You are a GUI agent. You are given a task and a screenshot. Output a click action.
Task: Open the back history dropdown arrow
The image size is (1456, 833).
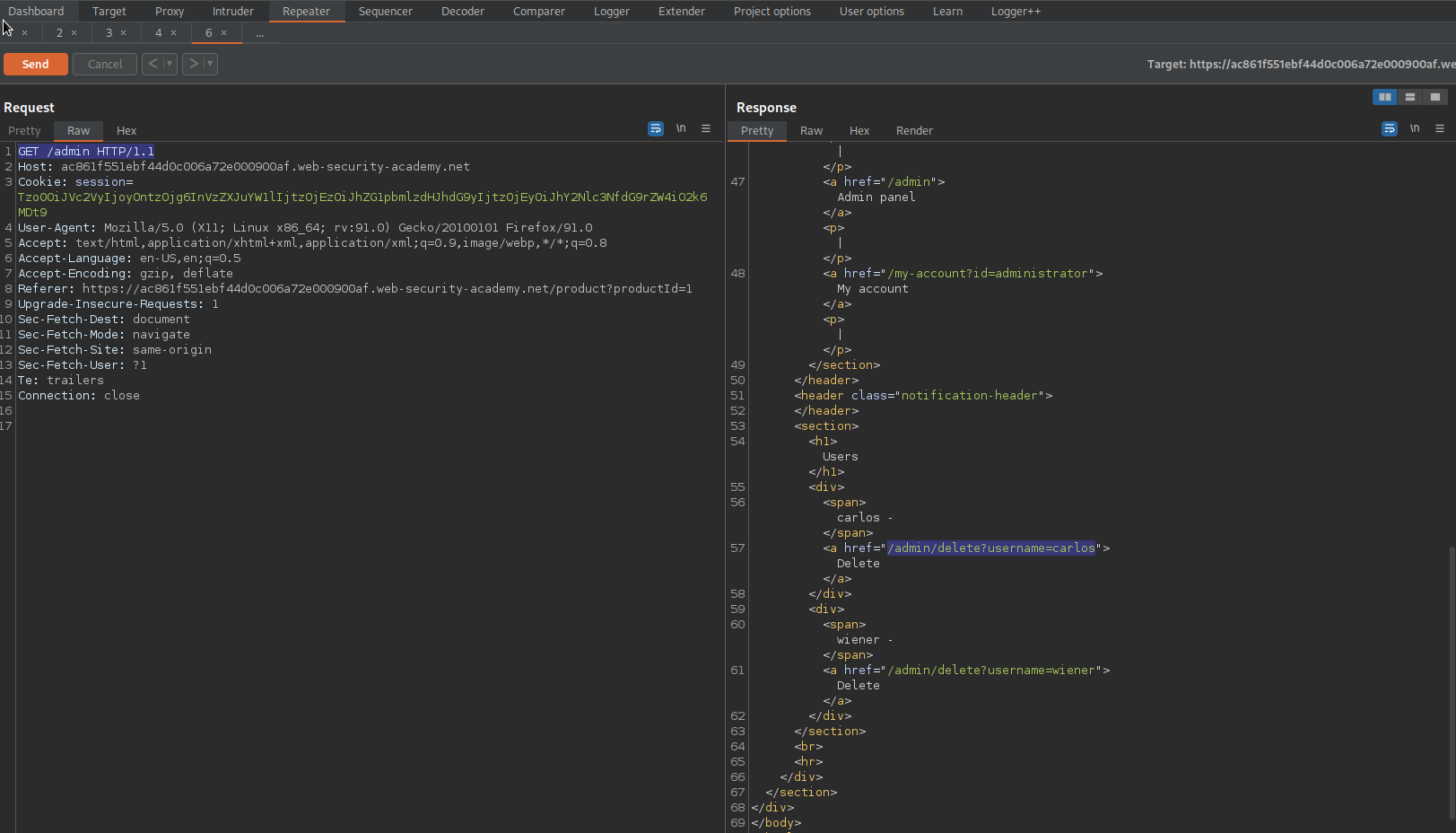click(x=170, y=64)
